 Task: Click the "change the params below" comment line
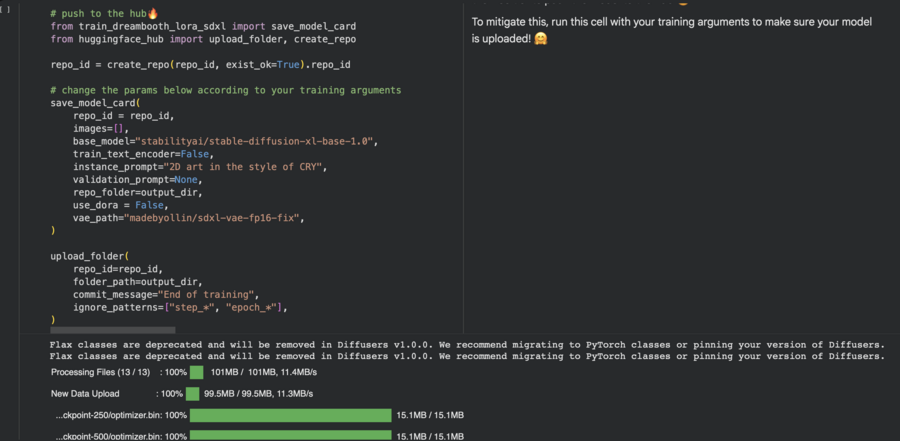click(225, 90)
